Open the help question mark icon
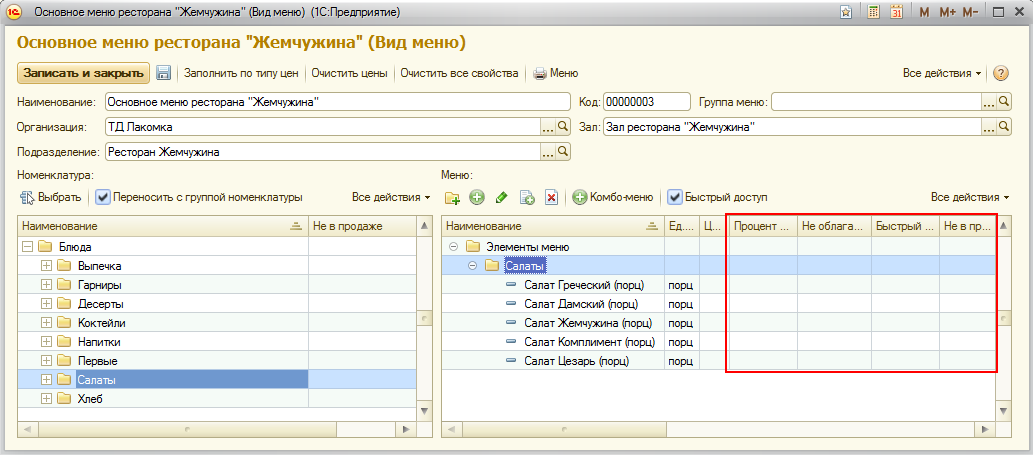Viewport: 1033px width, 455px height. [1000, 73]
